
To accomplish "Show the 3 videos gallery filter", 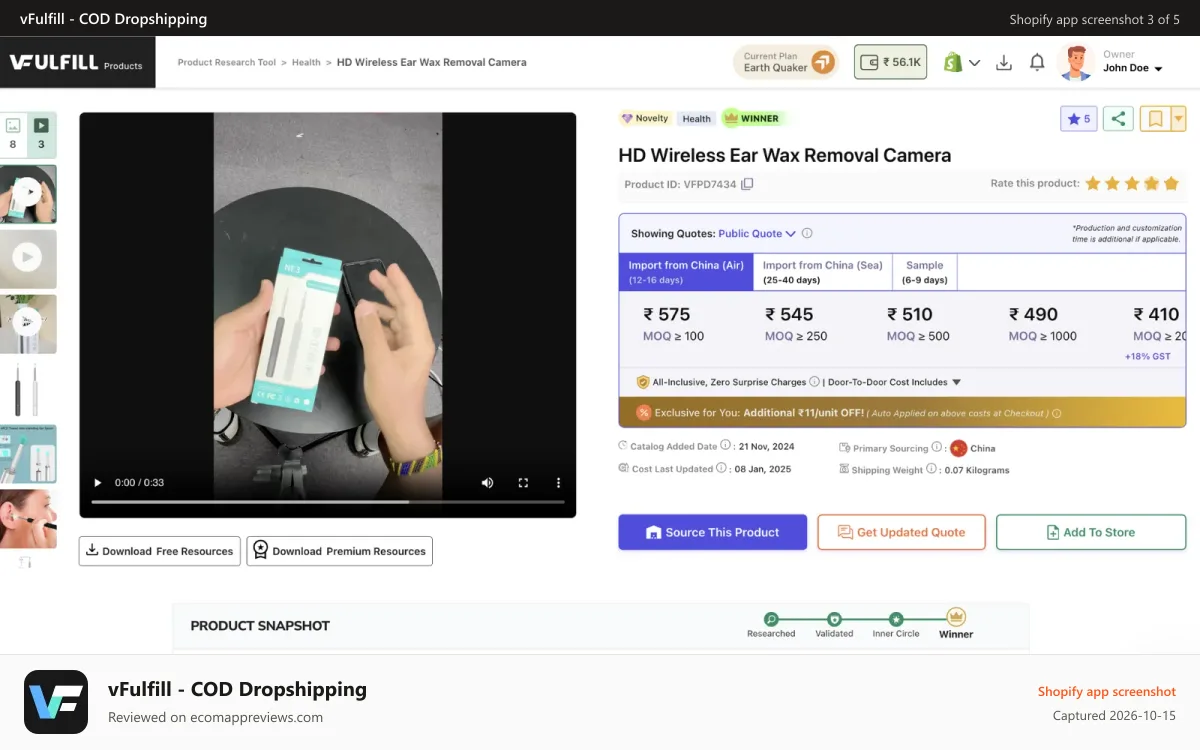I will coord(42,134).
